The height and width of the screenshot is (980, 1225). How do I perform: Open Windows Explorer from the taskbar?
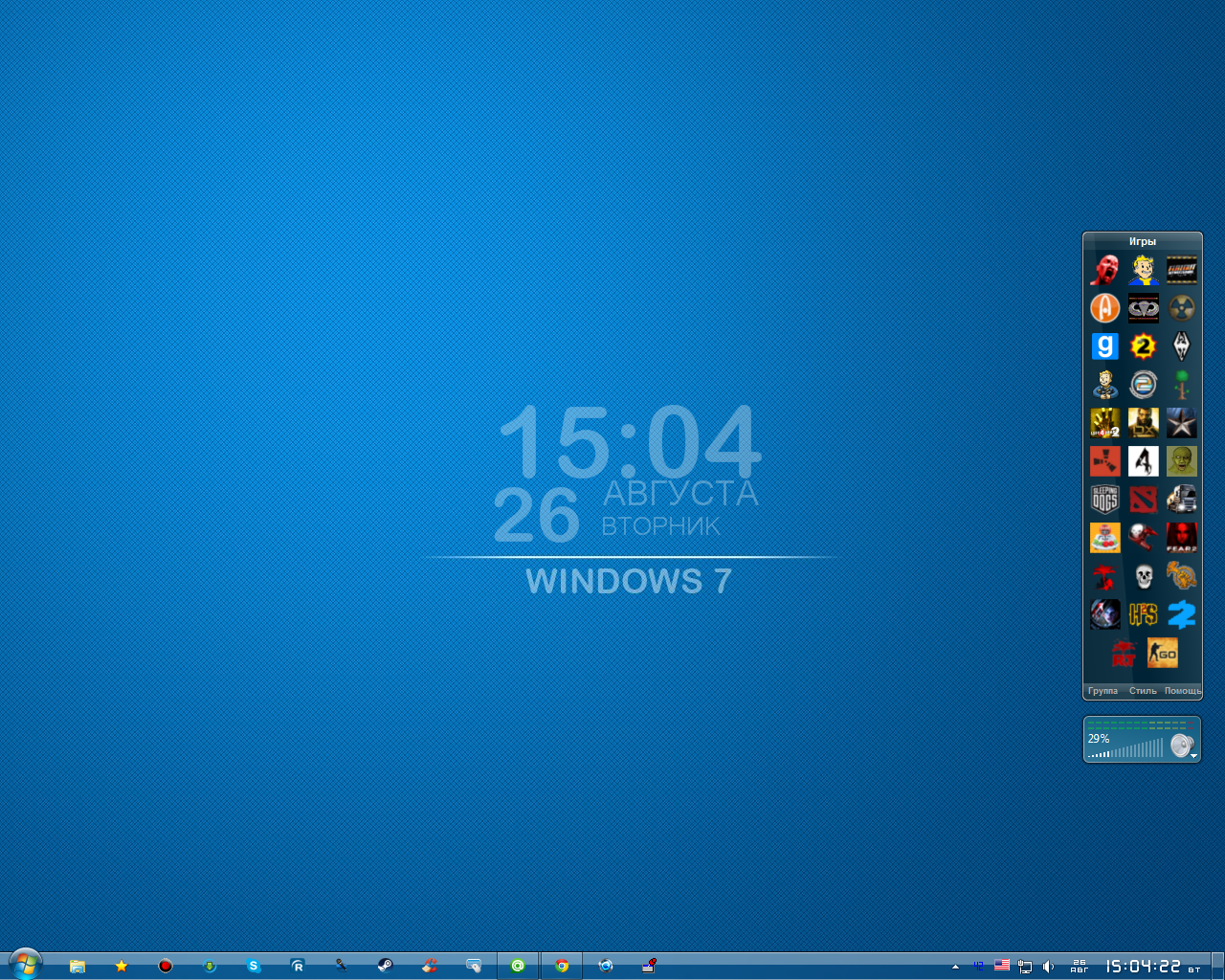[x=78, y=966]
